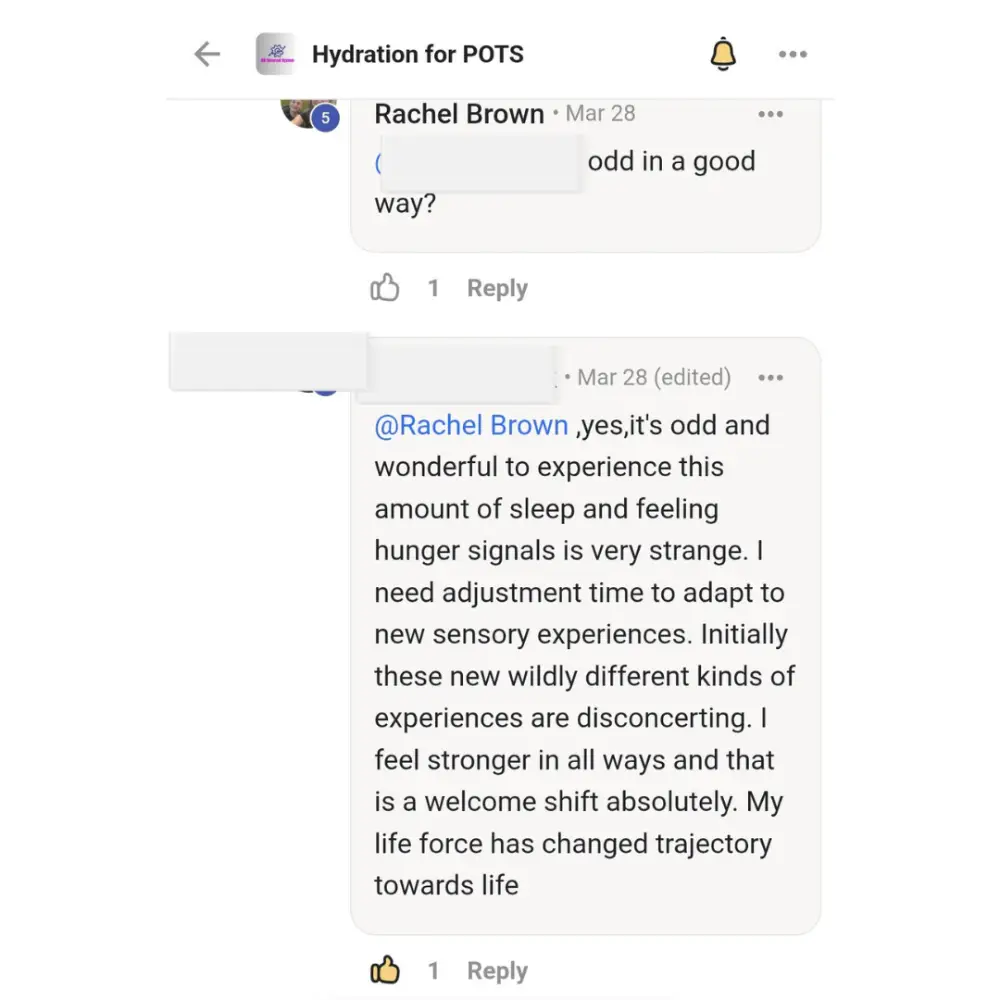1000x1000 pixels.
Task: Reply to the edited Mar 28 comment
Action: click(x=497, y=970)
